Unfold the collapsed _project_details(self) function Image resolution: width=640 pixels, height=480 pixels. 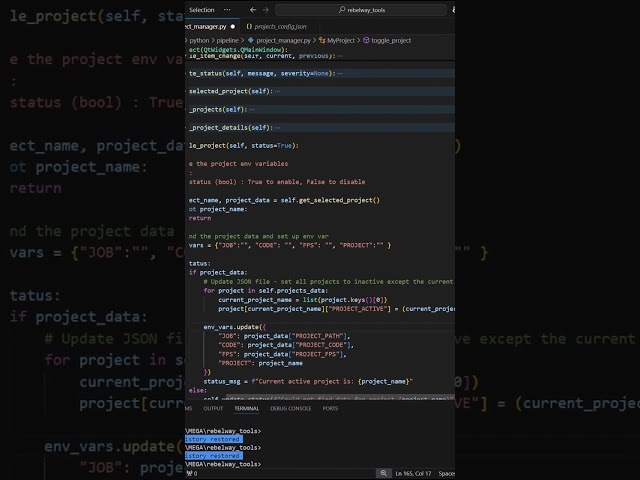(x=278, y=128)
